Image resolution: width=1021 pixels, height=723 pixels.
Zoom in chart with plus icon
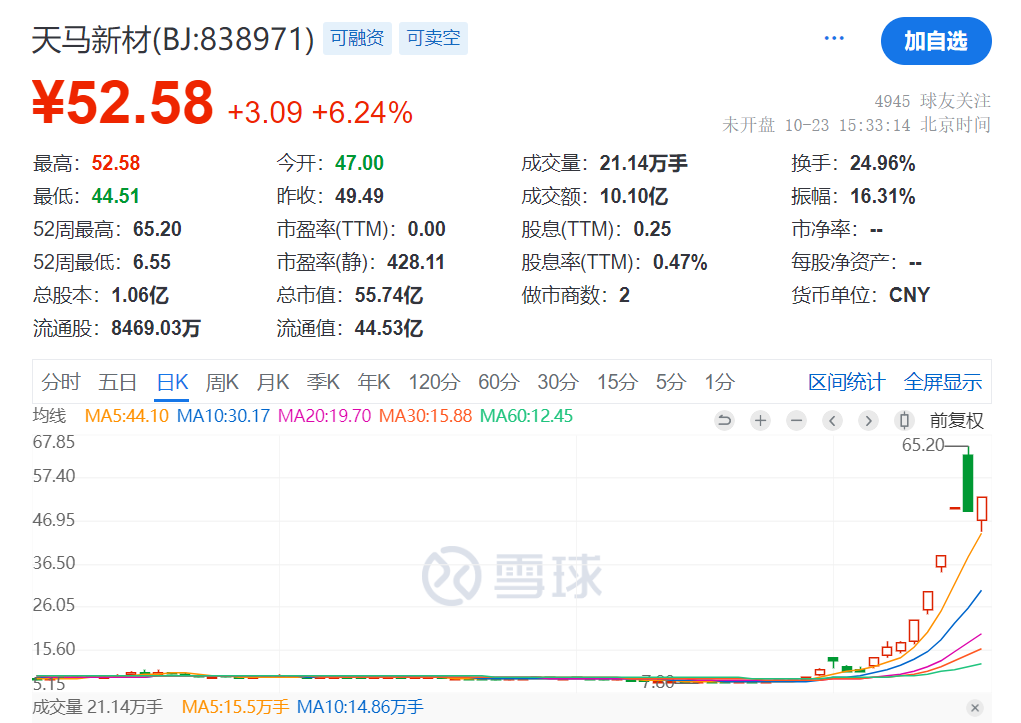pos(760,421)
